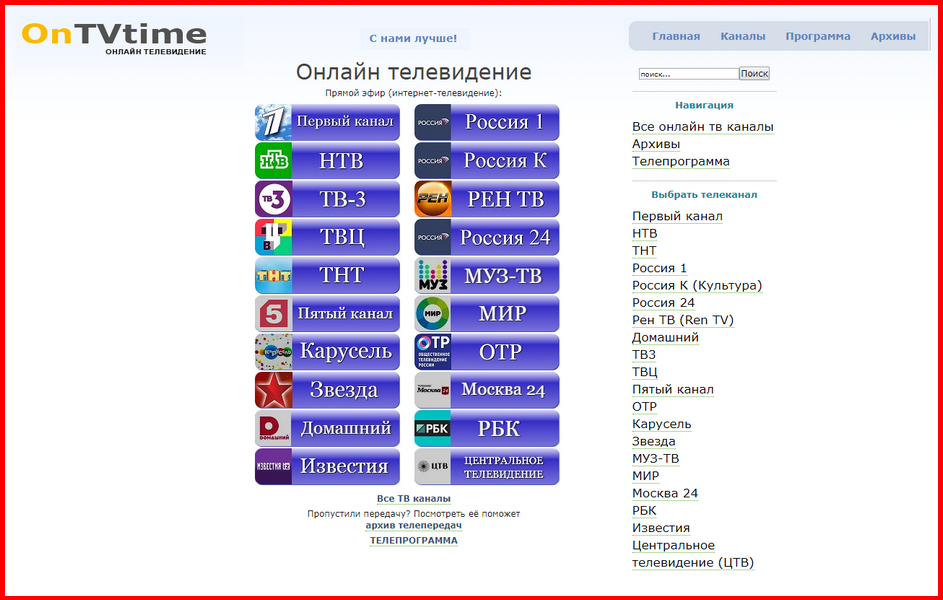Select ОТР in the sidebar list
The image size is (943, 600).
pos(644,407)
